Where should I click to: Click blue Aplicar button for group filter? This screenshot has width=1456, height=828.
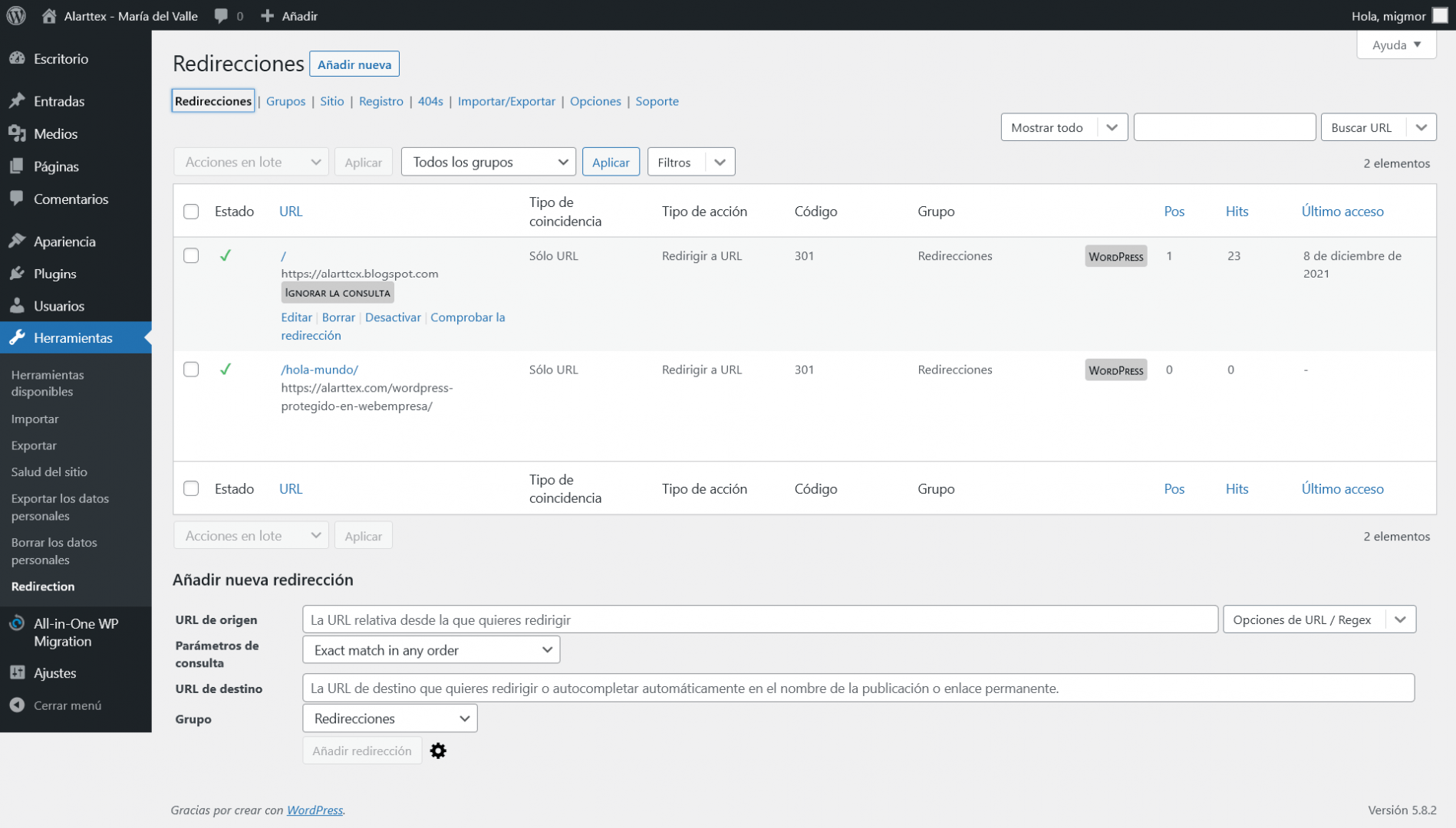point(611,162)
